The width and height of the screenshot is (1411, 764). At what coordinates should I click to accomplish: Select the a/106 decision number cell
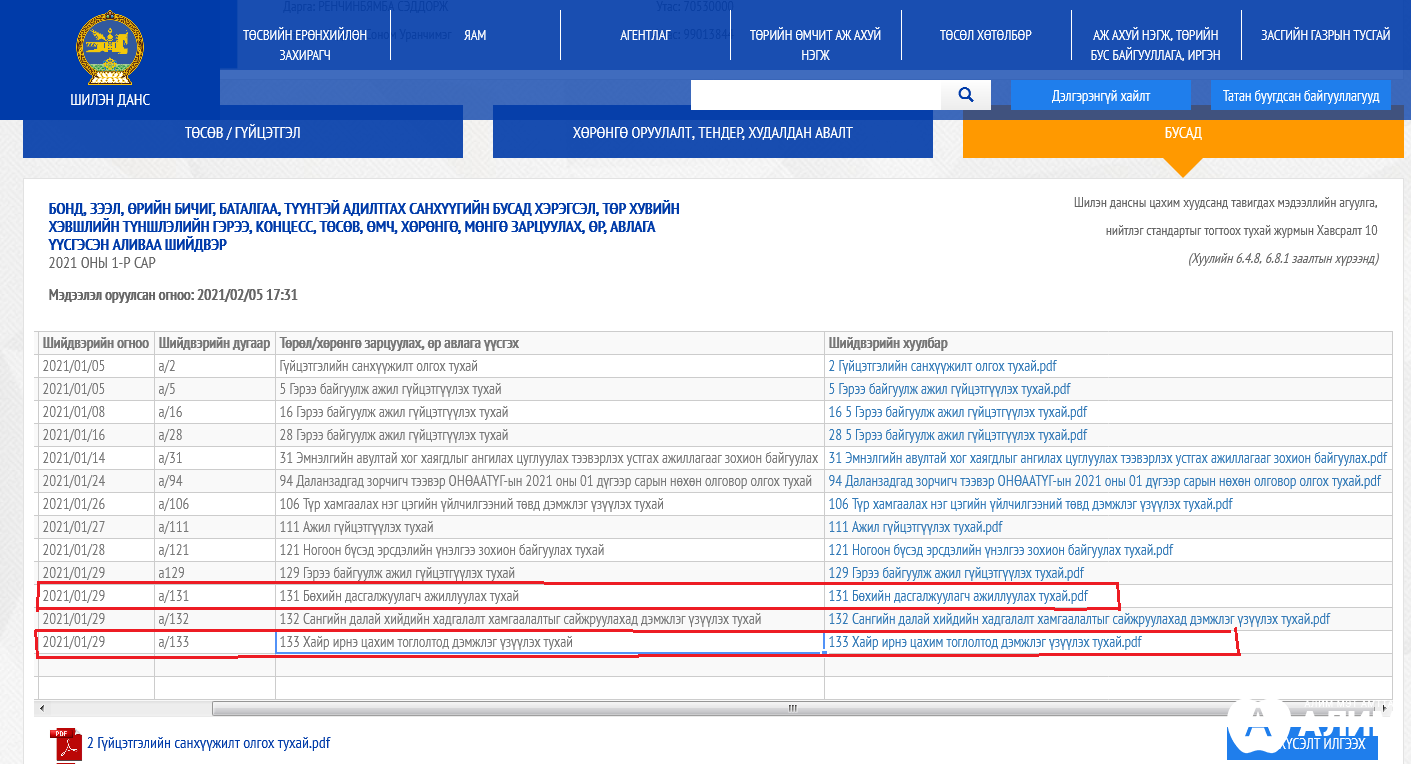(215, 504)
